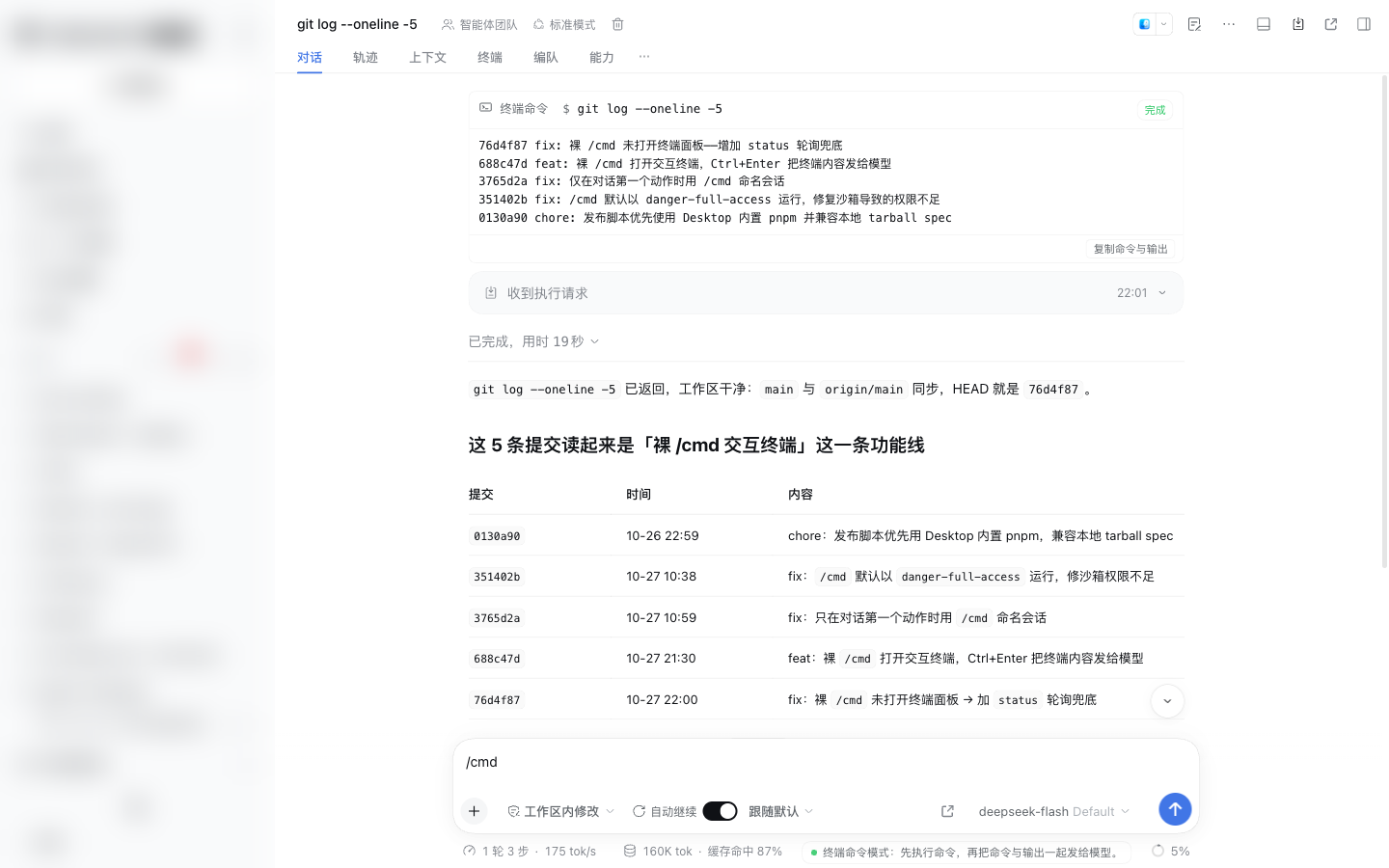Viewport: 1389px width, 868px height.
Task: Click the green 完成 status label
Action: click(1155, 110)
